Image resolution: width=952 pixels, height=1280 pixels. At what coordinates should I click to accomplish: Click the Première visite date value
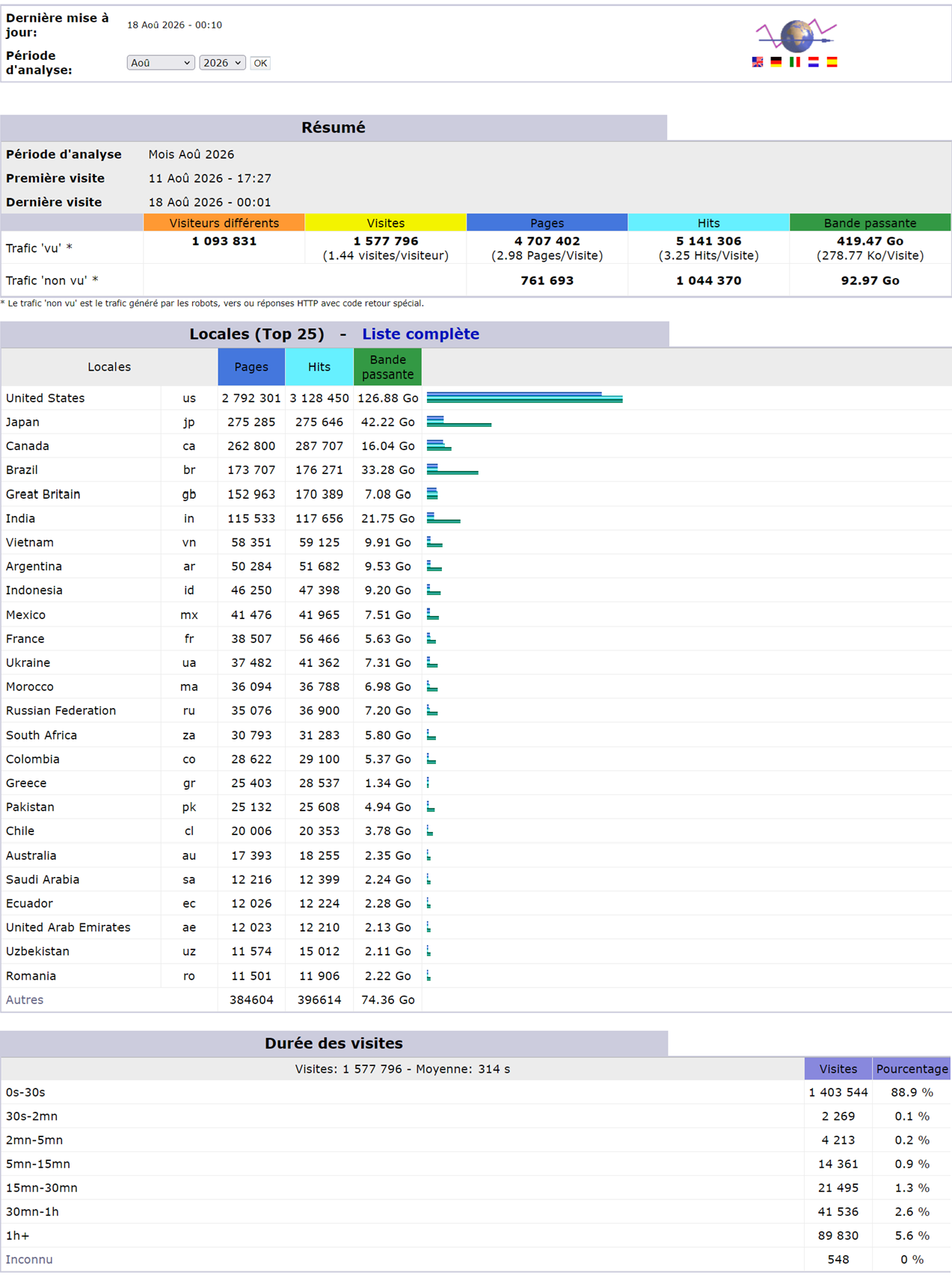[x=210, y=178]
